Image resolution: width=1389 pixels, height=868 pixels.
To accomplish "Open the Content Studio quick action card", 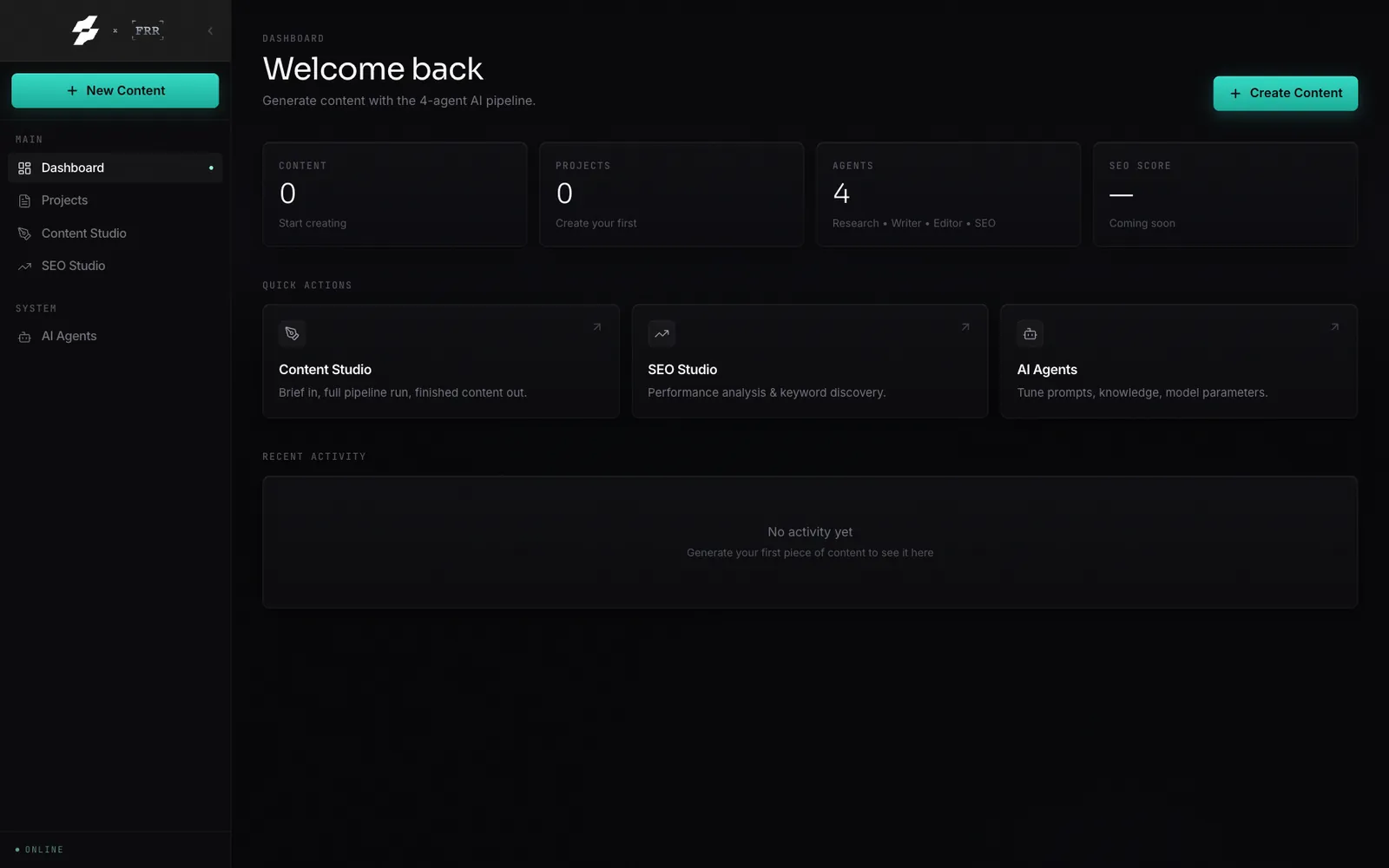I will (441, 361).
